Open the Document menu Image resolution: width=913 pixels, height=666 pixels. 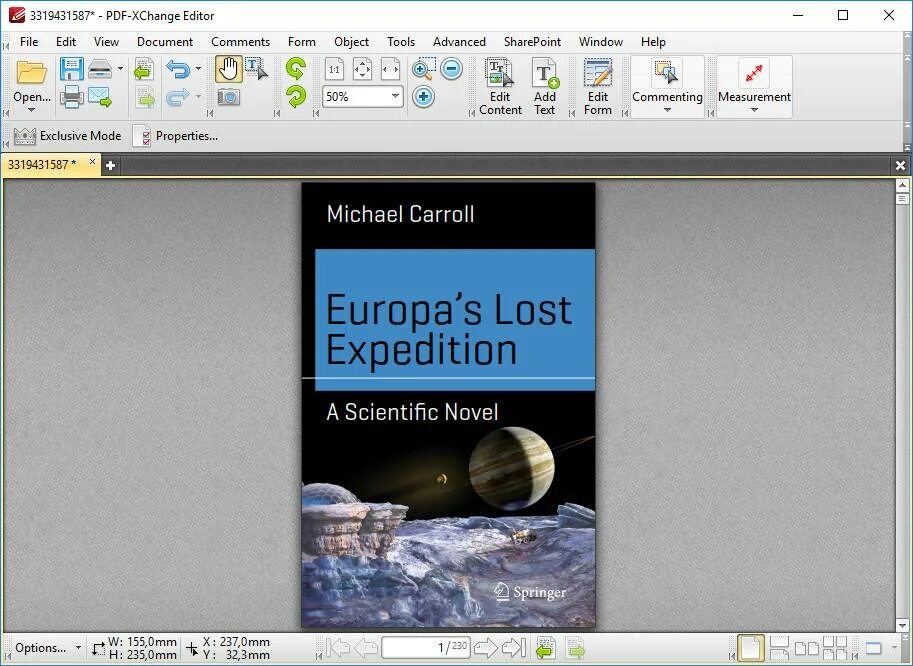coord(165,42)
